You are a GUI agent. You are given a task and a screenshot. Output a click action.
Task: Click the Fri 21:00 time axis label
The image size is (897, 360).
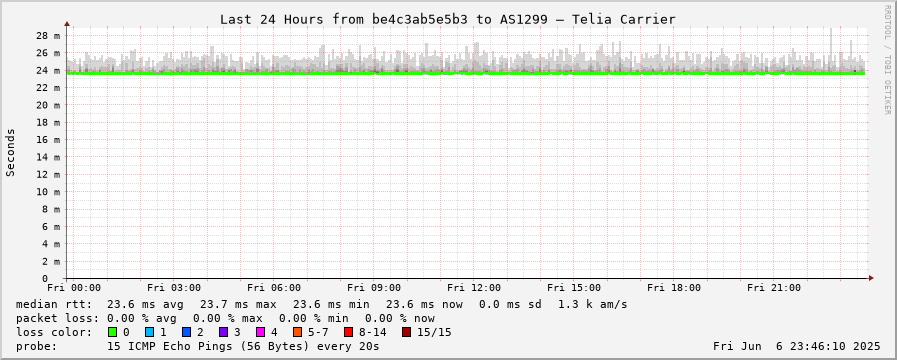774,287
